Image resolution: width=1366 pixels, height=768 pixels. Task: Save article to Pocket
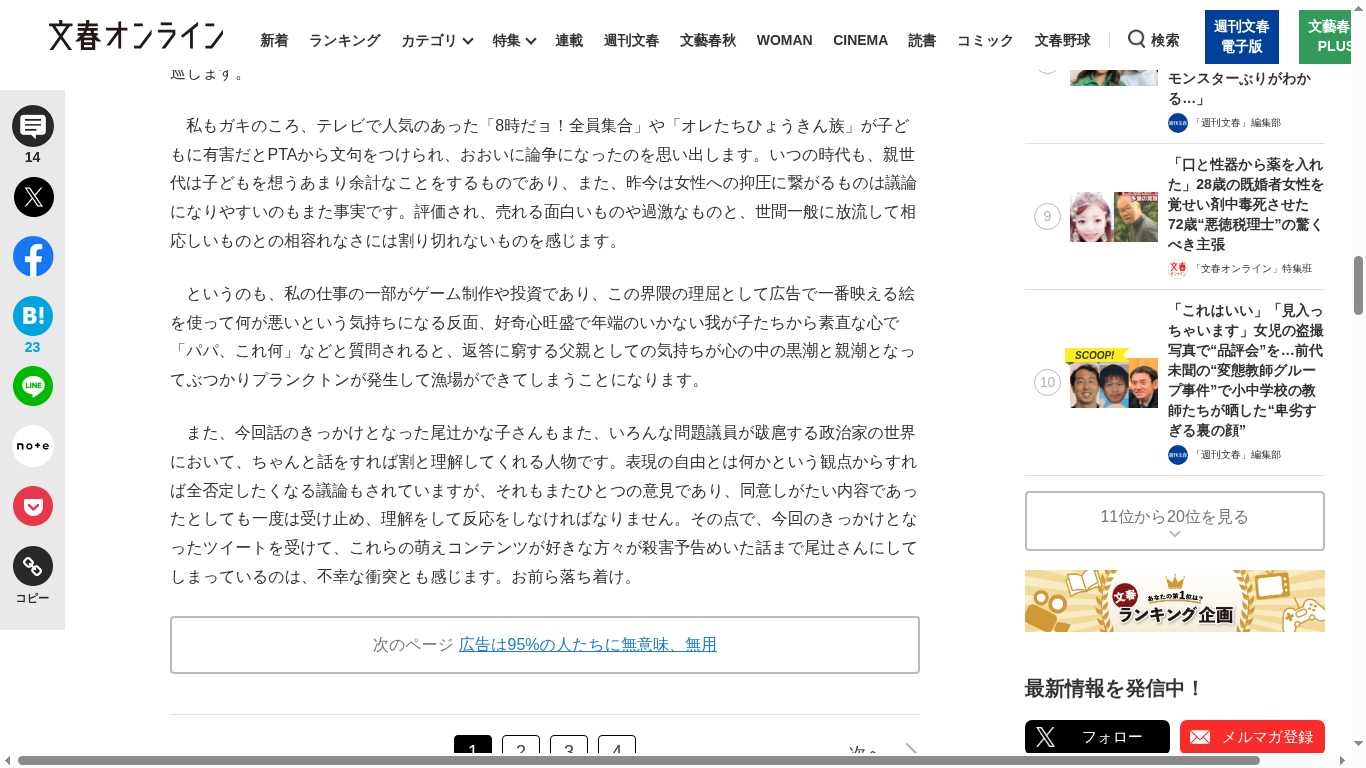(33, 506)
